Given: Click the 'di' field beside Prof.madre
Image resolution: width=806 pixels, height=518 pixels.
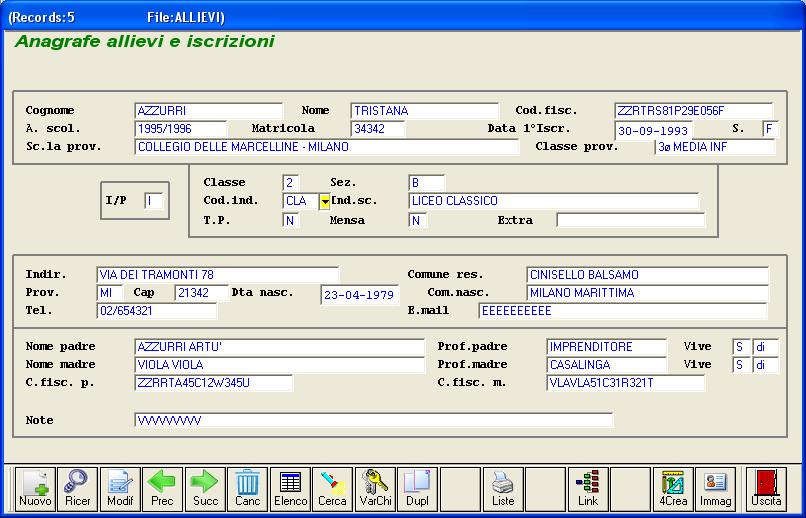Looking at the screenshot, I should (766, 365).
